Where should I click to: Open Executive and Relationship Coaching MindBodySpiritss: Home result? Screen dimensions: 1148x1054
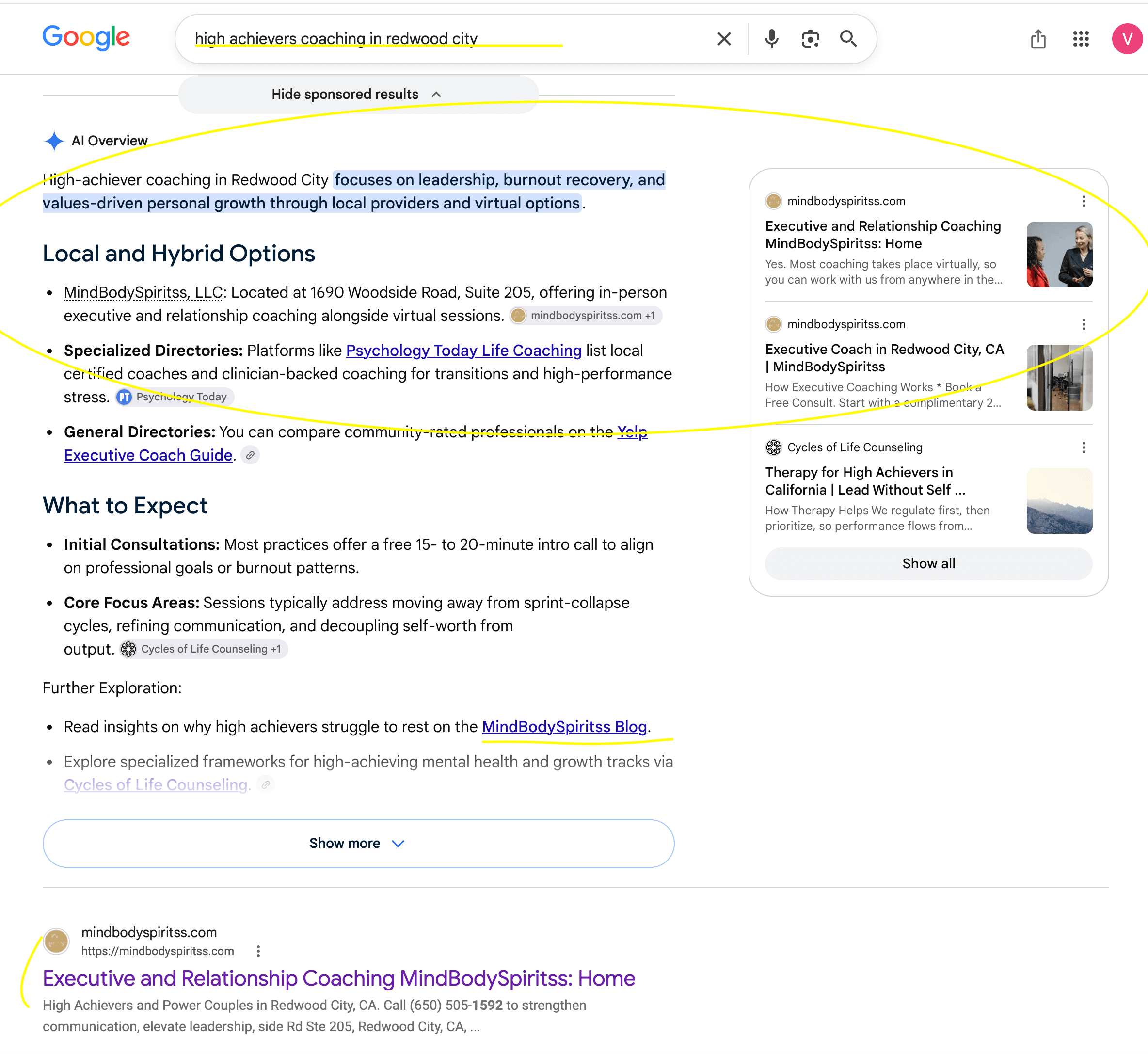click(x=339, y=979)
